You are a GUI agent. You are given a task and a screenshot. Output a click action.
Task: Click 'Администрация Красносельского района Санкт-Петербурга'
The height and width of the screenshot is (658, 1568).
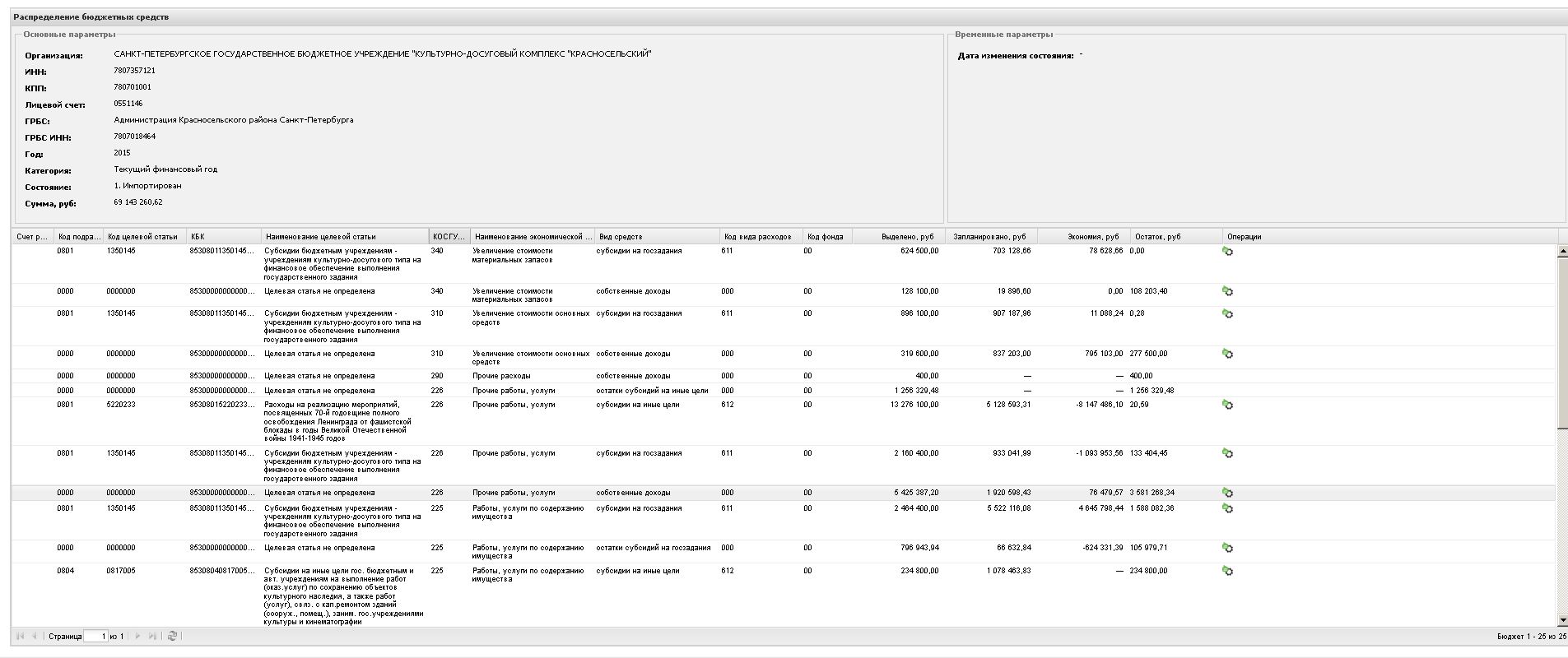point(234,120)
